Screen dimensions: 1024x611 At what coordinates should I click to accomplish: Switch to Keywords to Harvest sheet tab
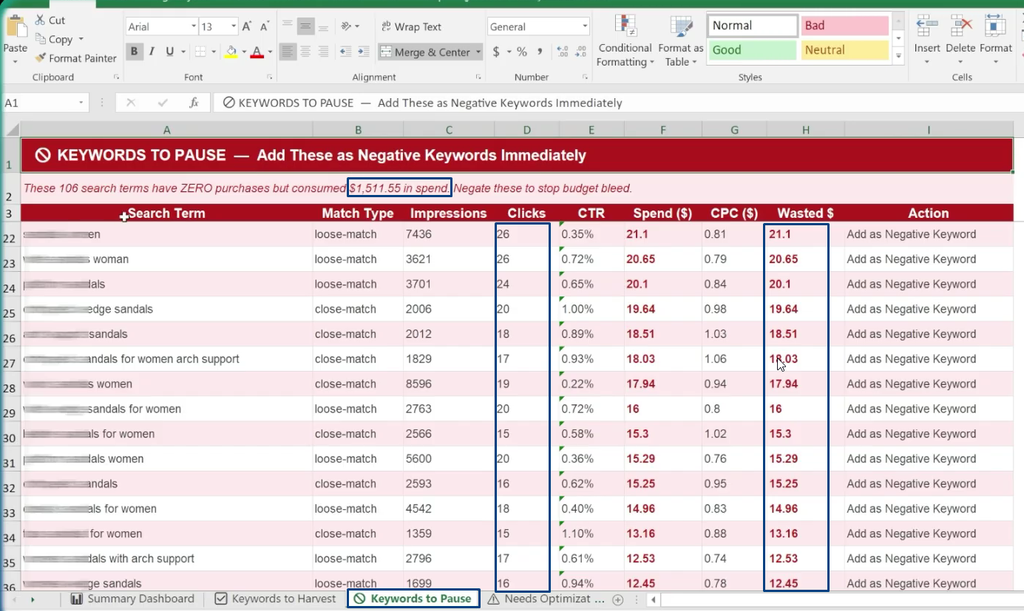tap(276, 599)
